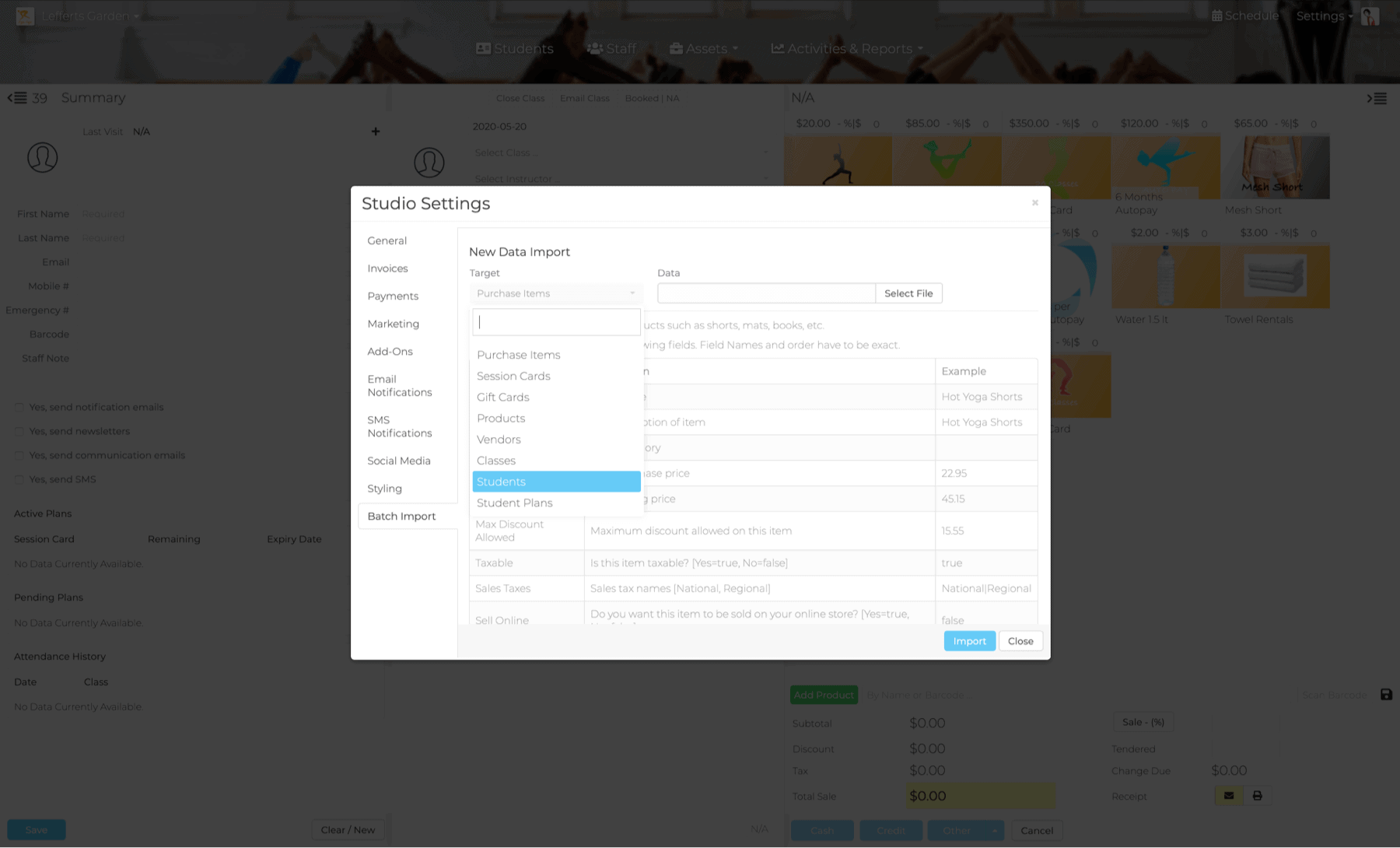This screenshot has width=1400, height=848.
Task: Click the class attendee avatar placeholder icon
Action: (429, 163)
